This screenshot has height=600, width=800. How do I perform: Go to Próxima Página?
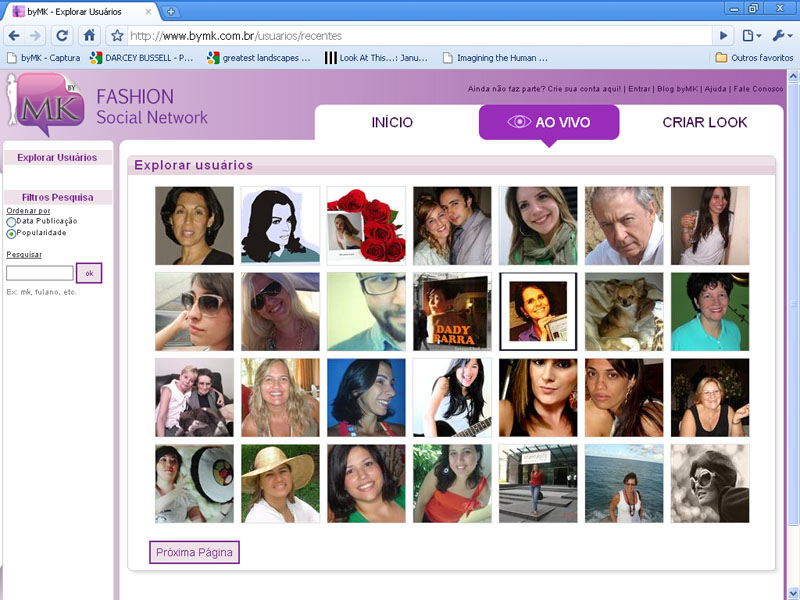(x=194, y=552)
